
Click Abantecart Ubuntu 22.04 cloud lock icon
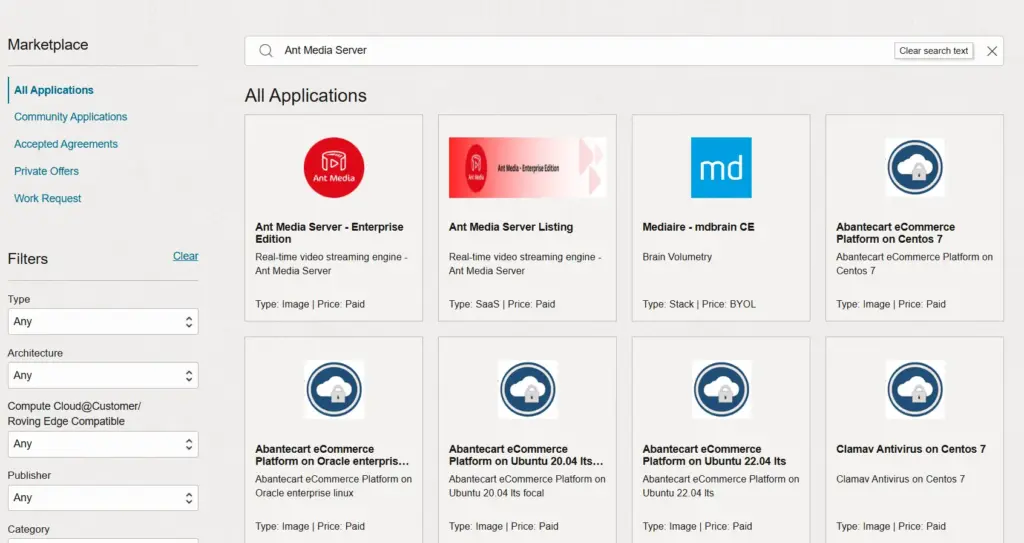pyautogui.click(x=721, y=389)
